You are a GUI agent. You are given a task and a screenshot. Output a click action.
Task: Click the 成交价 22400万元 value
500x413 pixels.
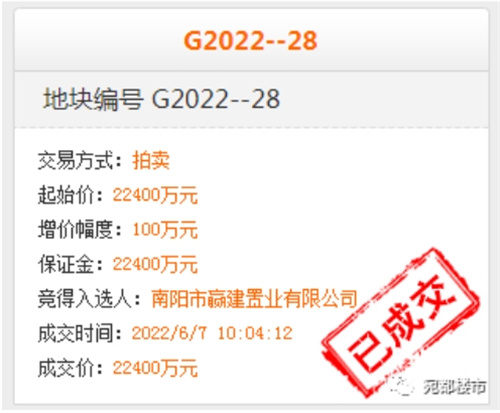point(155,368)
